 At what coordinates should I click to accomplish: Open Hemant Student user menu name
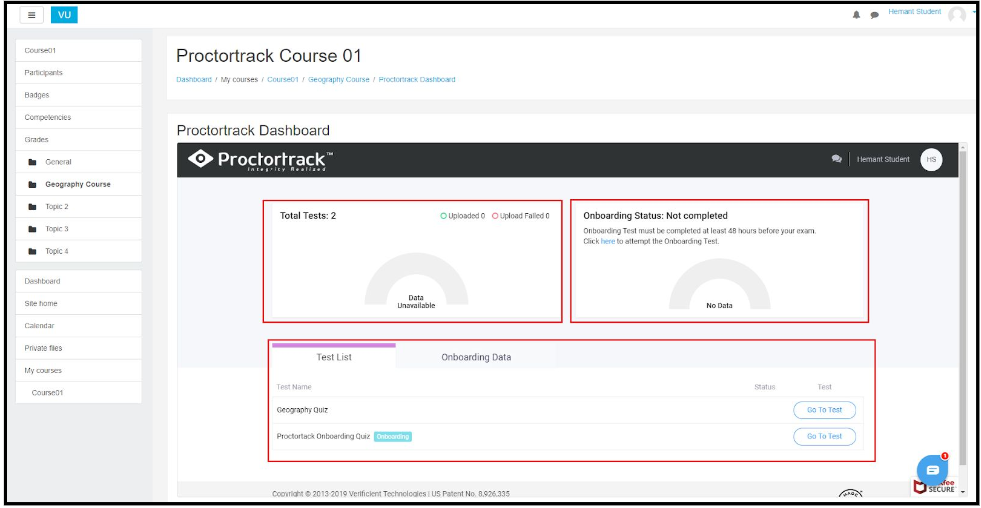(x=915, y=12)
